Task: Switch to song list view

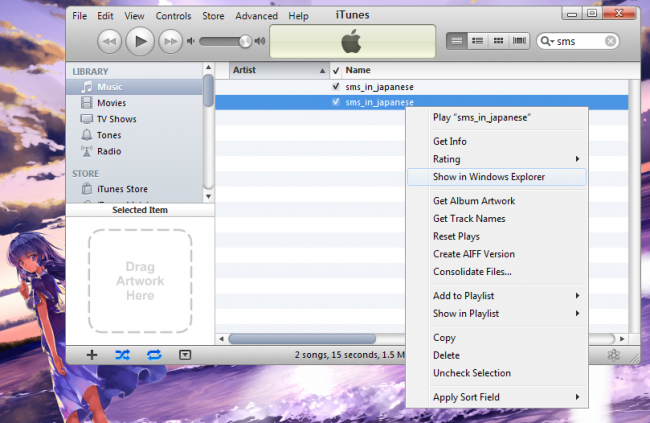Action: click(457, 41)
